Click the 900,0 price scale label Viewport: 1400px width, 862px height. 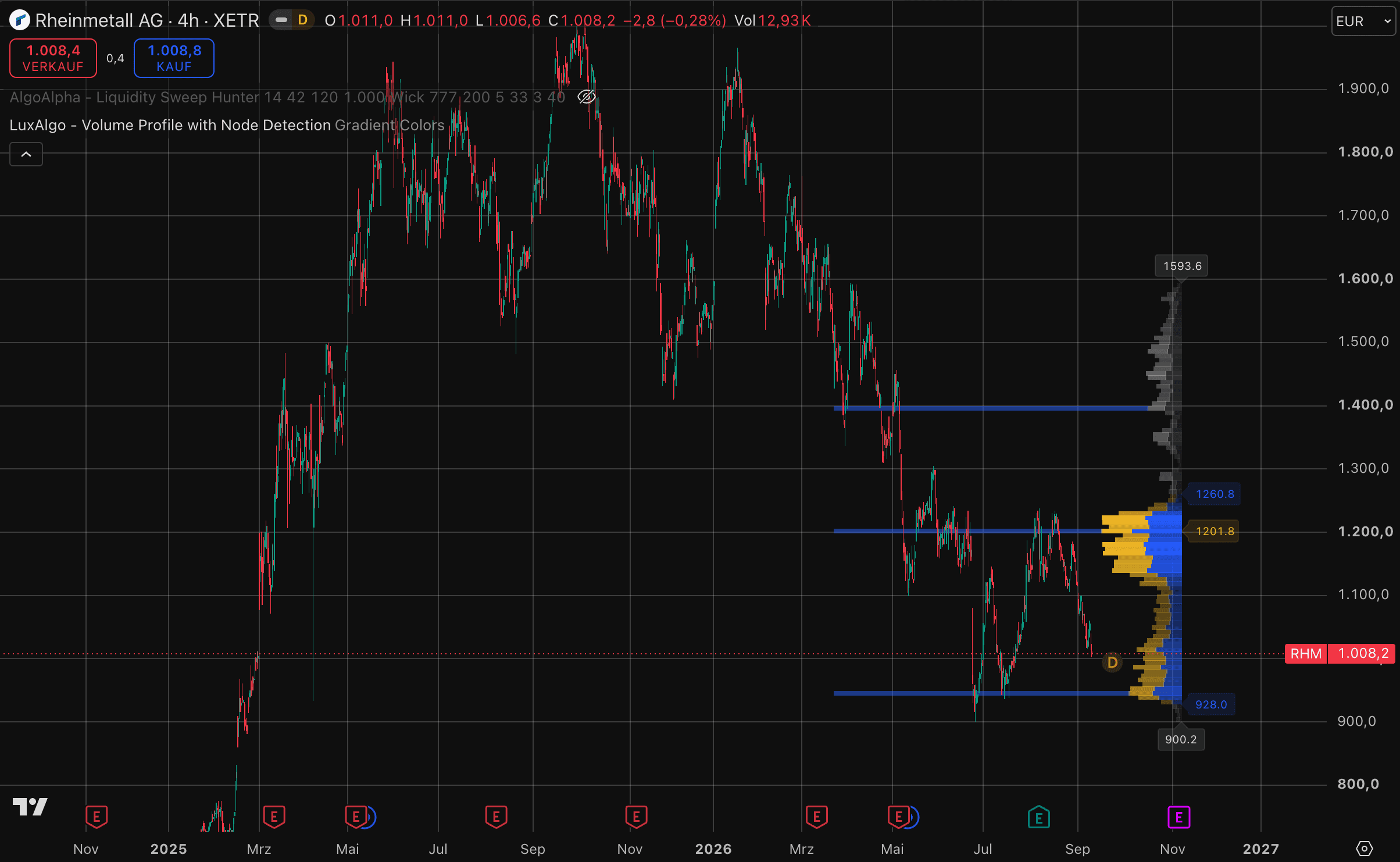pyautogui.click(x=1356, y=721)
